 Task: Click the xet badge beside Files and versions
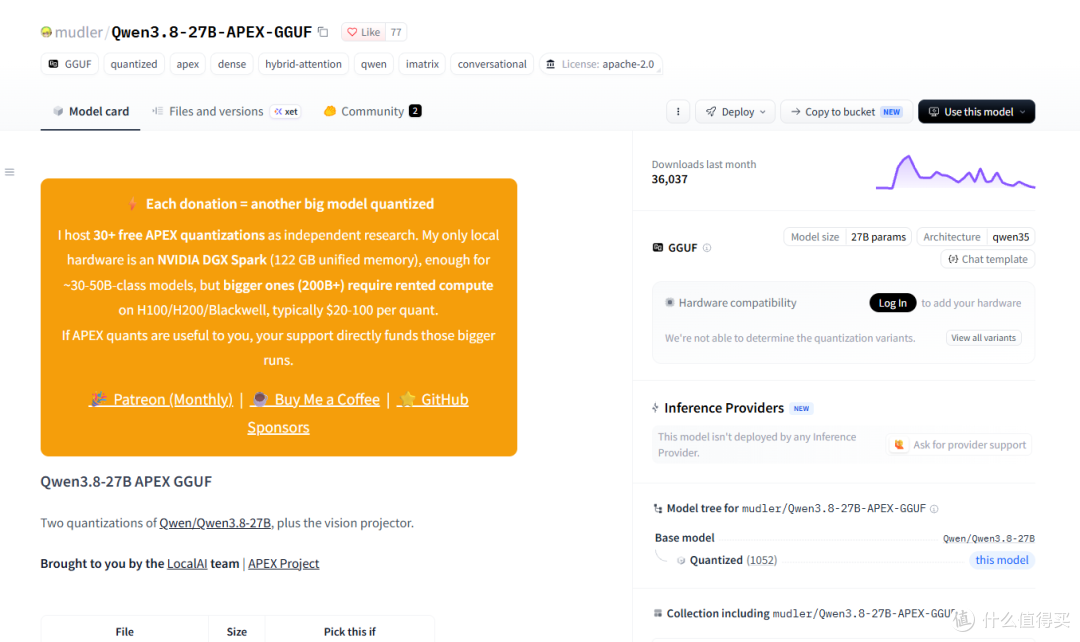pyautogui.click(x=285, y=112)
